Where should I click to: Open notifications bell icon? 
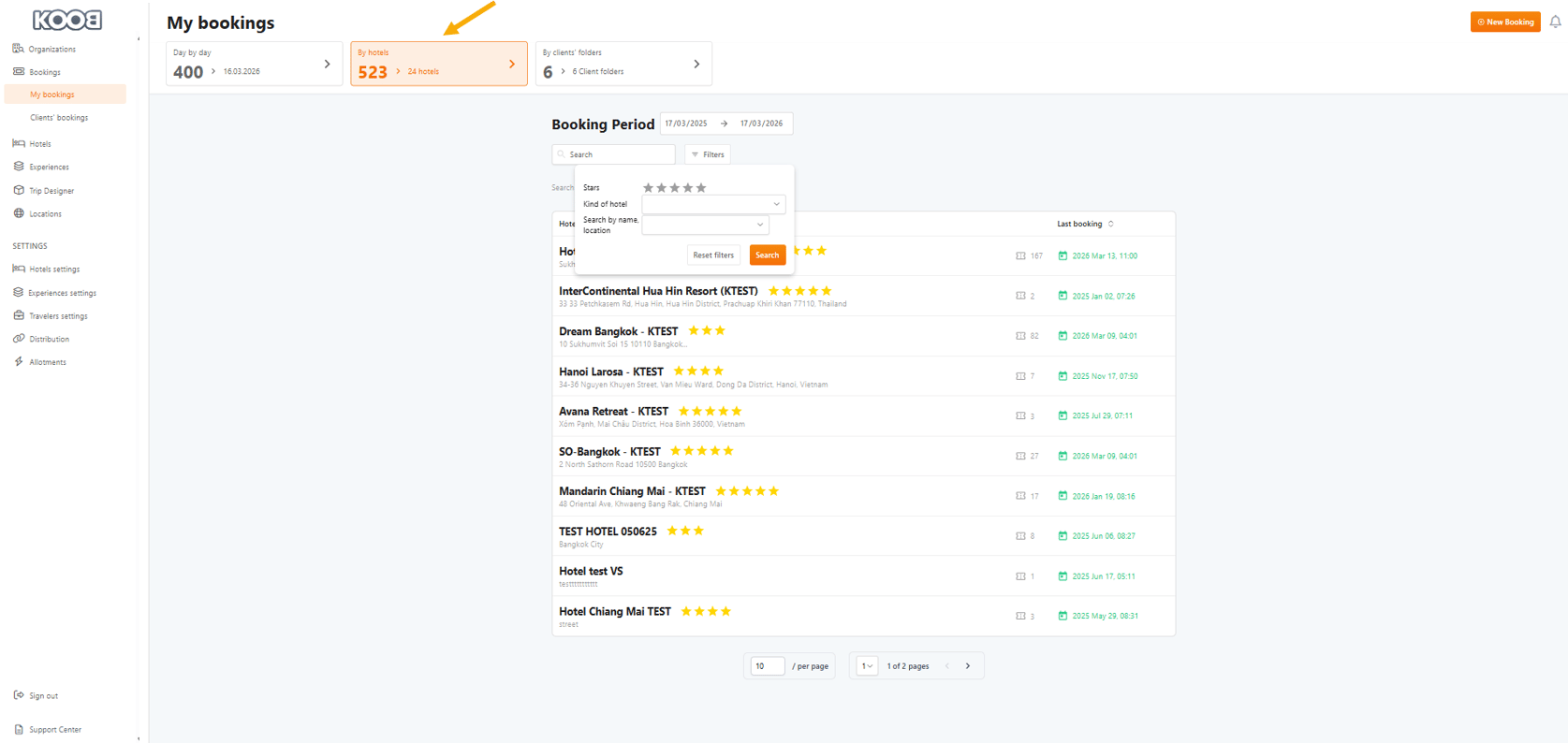[x=1555, y=22]
